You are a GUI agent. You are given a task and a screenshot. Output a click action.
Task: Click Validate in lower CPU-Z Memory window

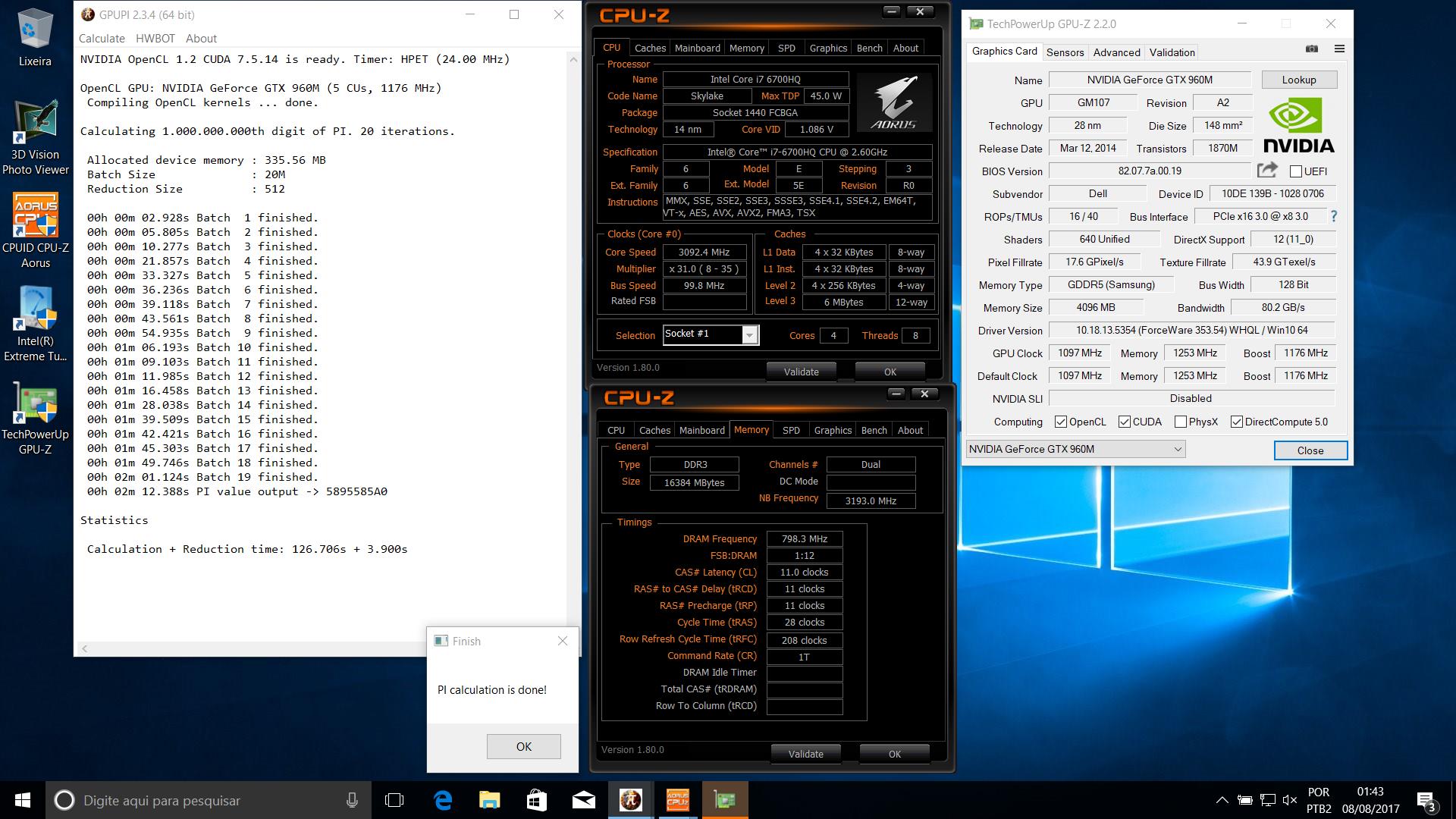(x=805, y=754)
